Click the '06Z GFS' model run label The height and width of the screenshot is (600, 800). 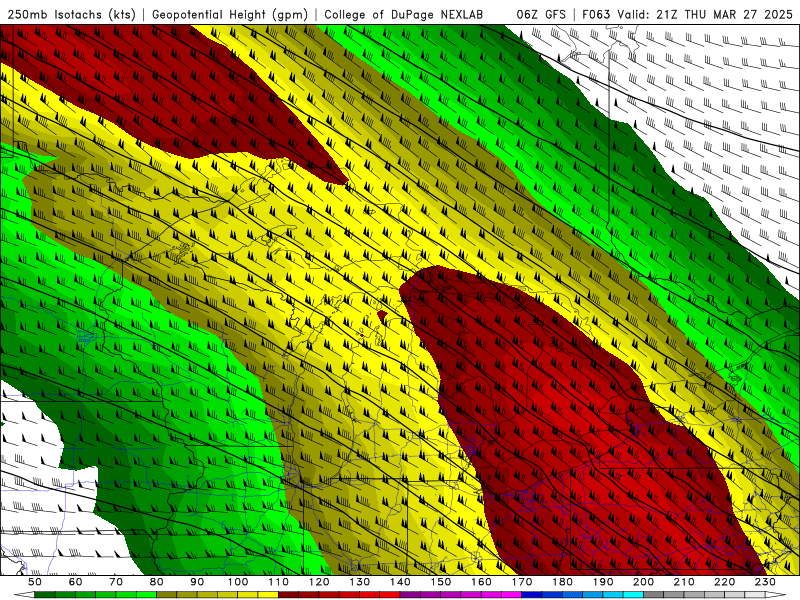pos(541,15)
